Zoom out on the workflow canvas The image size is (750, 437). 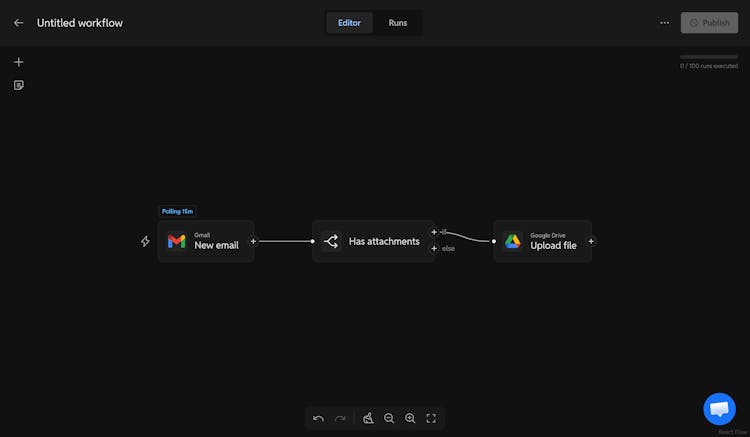pos(389,418)
